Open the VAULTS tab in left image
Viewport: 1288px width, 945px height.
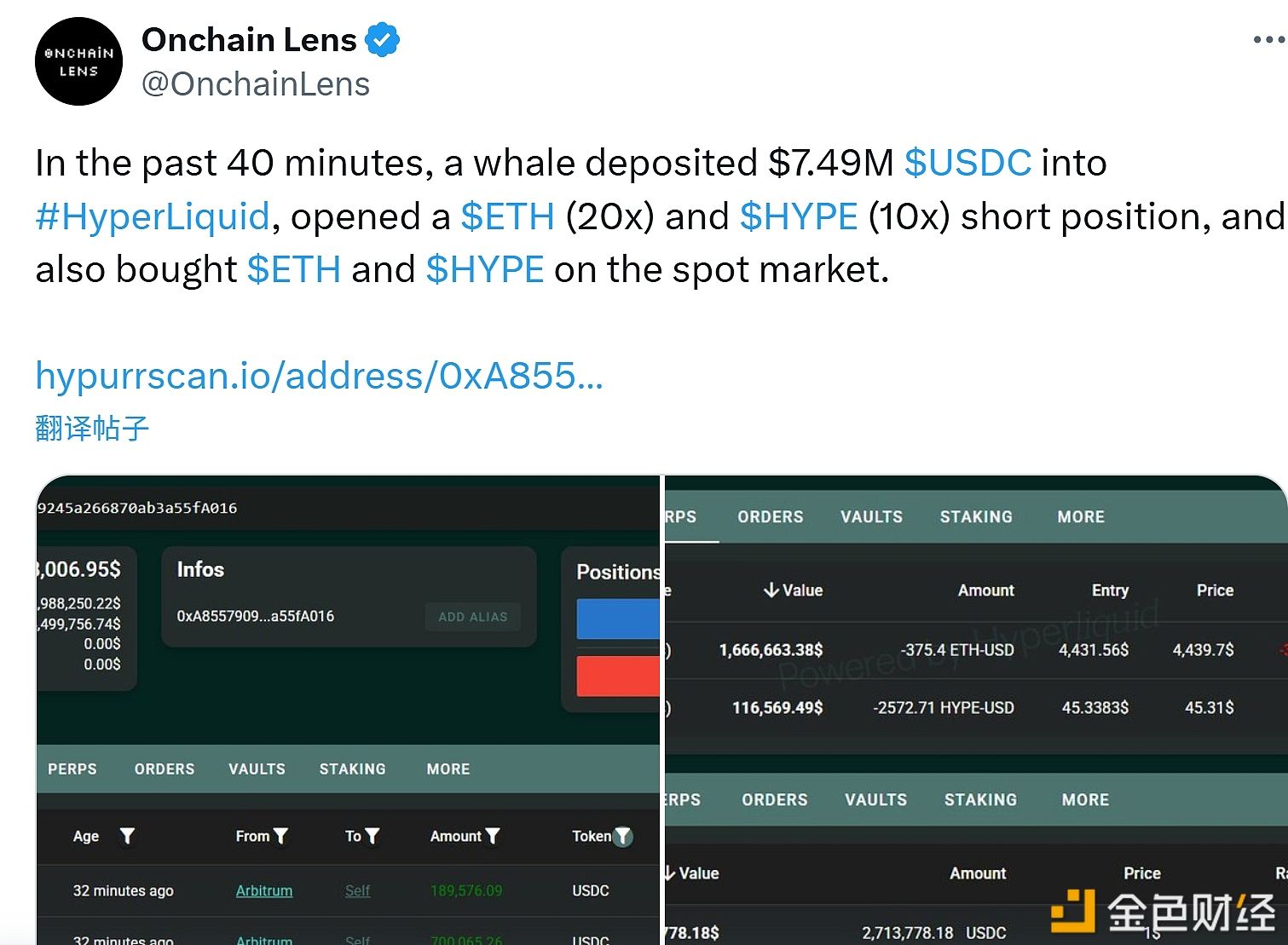point(257,769)
